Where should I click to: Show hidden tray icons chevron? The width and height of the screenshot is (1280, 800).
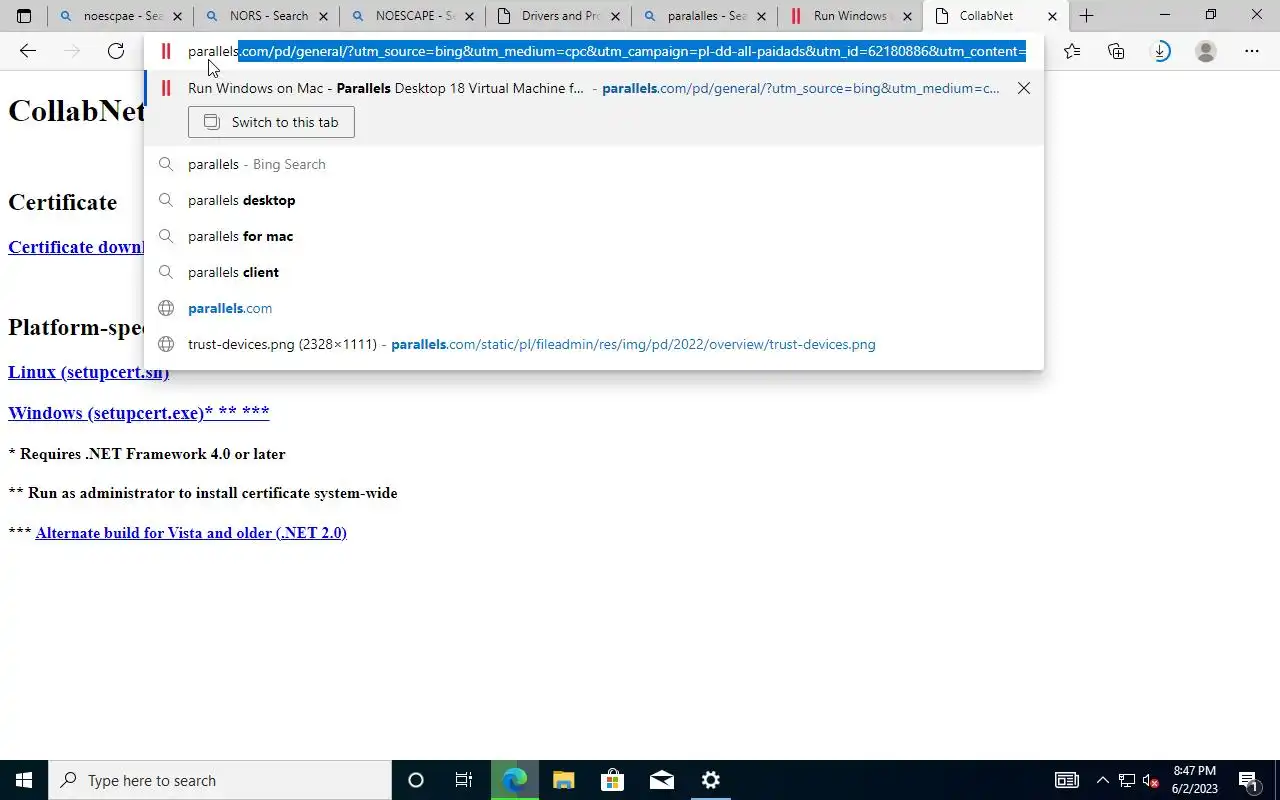[x=1102, y=780]
